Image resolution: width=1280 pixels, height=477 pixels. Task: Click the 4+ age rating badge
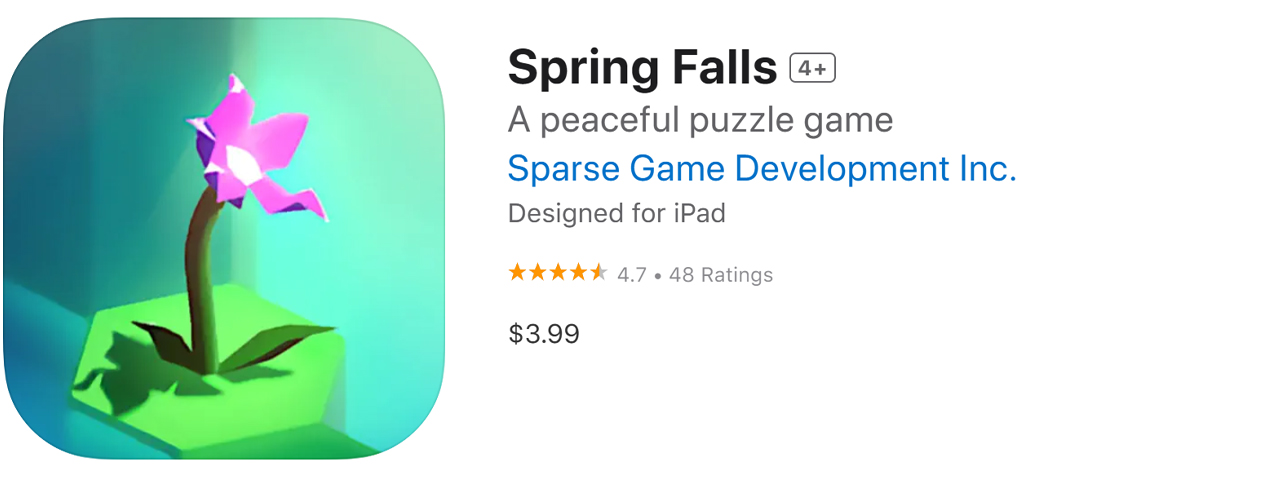click(x=812, y=68)
